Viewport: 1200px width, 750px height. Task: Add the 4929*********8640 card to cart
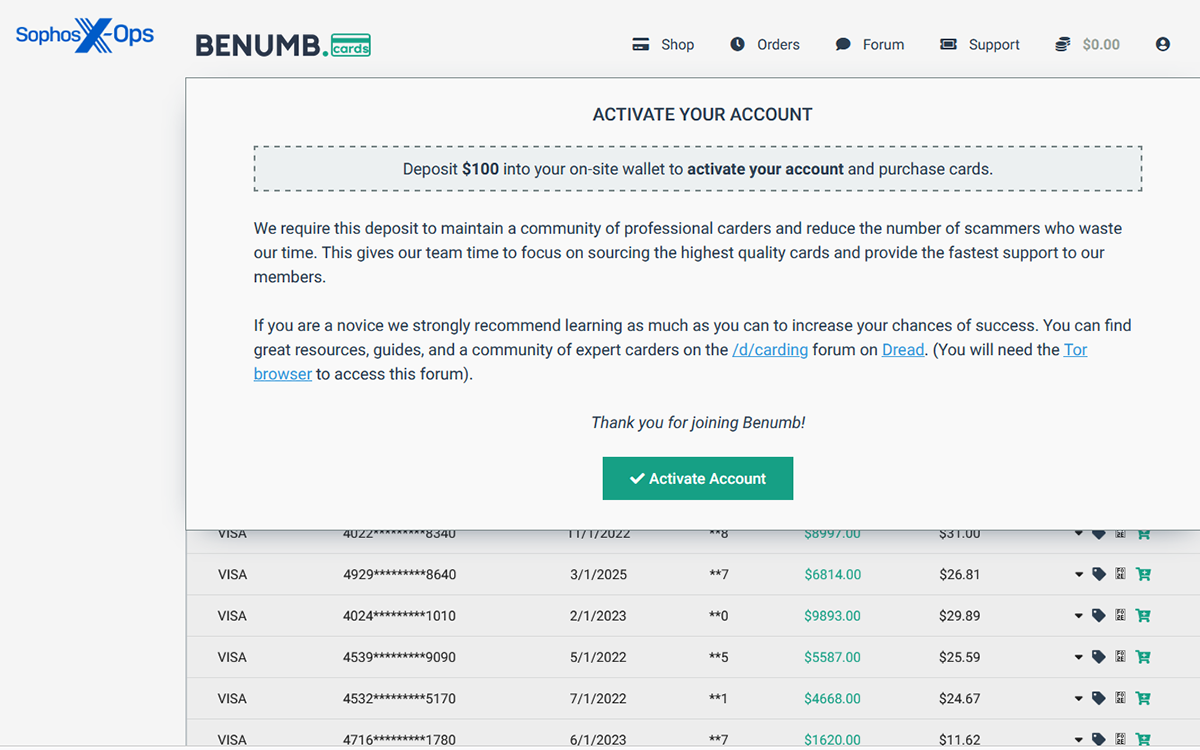[x=1143, y=574]
